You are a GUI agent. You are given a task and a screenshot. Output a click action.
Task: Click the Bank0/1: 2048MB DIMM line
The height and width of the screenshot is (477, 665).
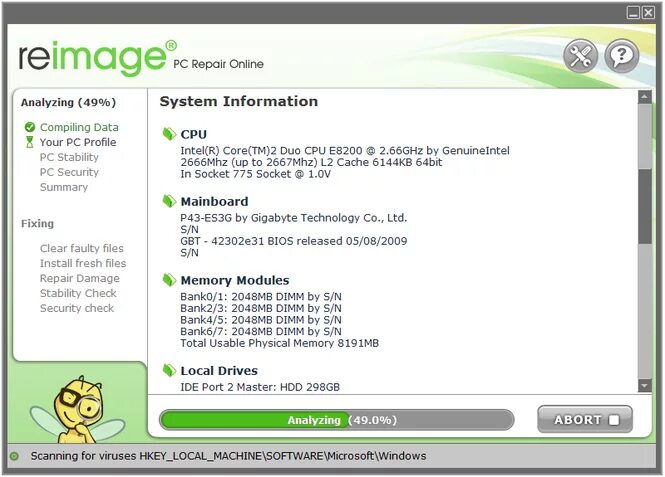(261, 296)
